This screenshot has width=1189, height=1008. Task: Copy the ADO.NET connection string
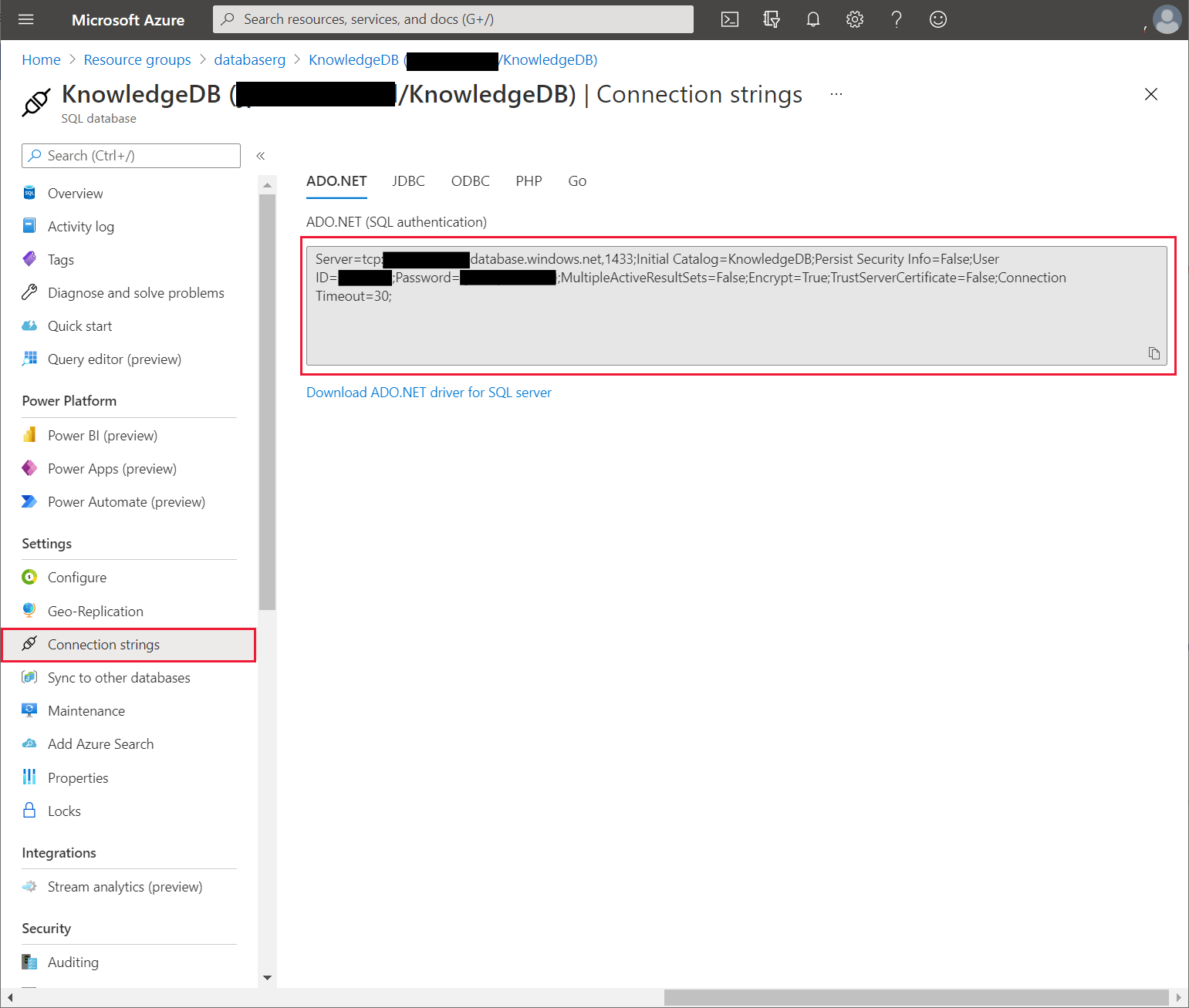point(1154,353)
